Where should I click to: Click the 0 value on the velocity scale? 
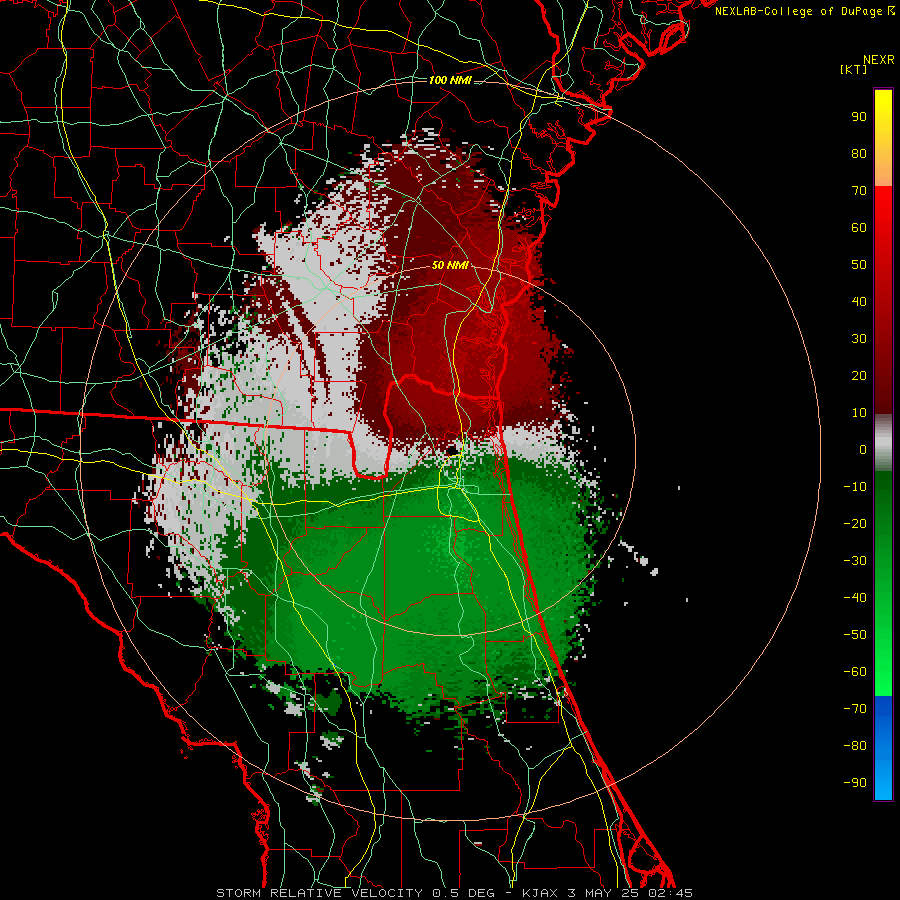863,450
